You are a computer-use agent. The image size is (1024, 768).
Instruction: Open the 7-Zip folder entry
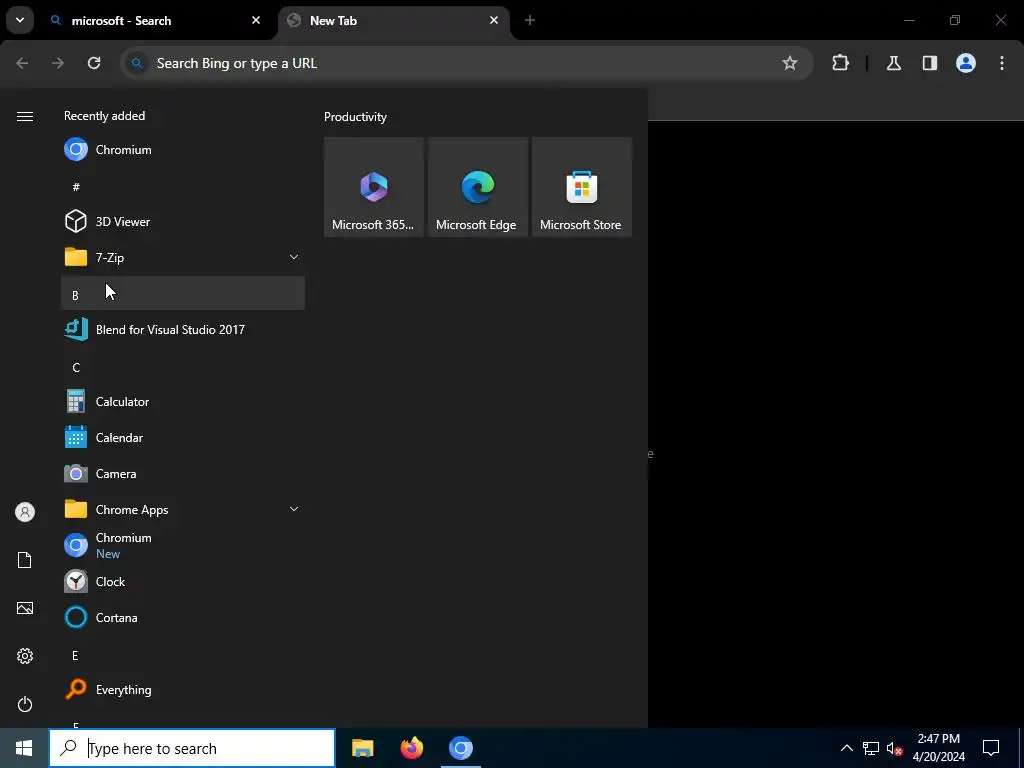183,257
